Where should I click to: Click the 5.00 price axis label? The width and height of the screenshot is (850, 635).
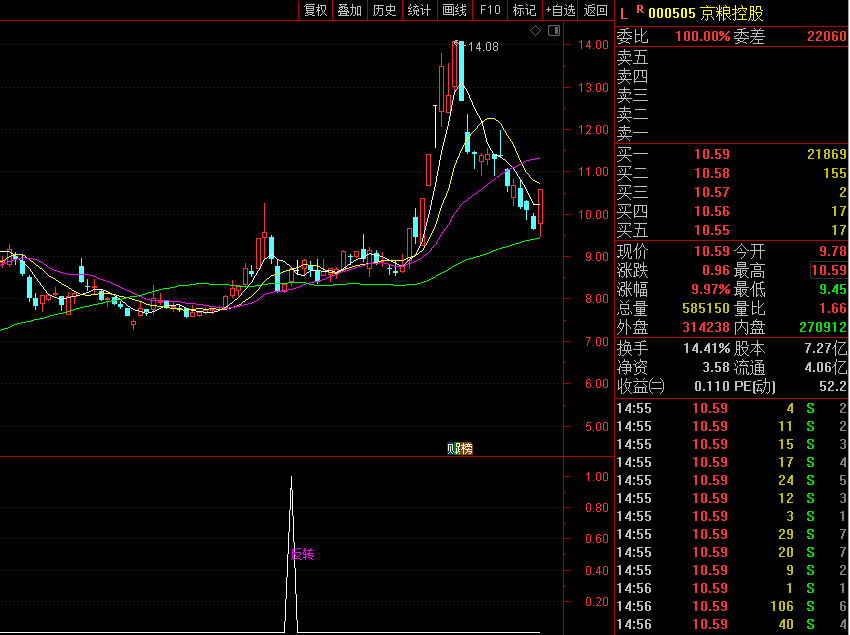point(596,427)
